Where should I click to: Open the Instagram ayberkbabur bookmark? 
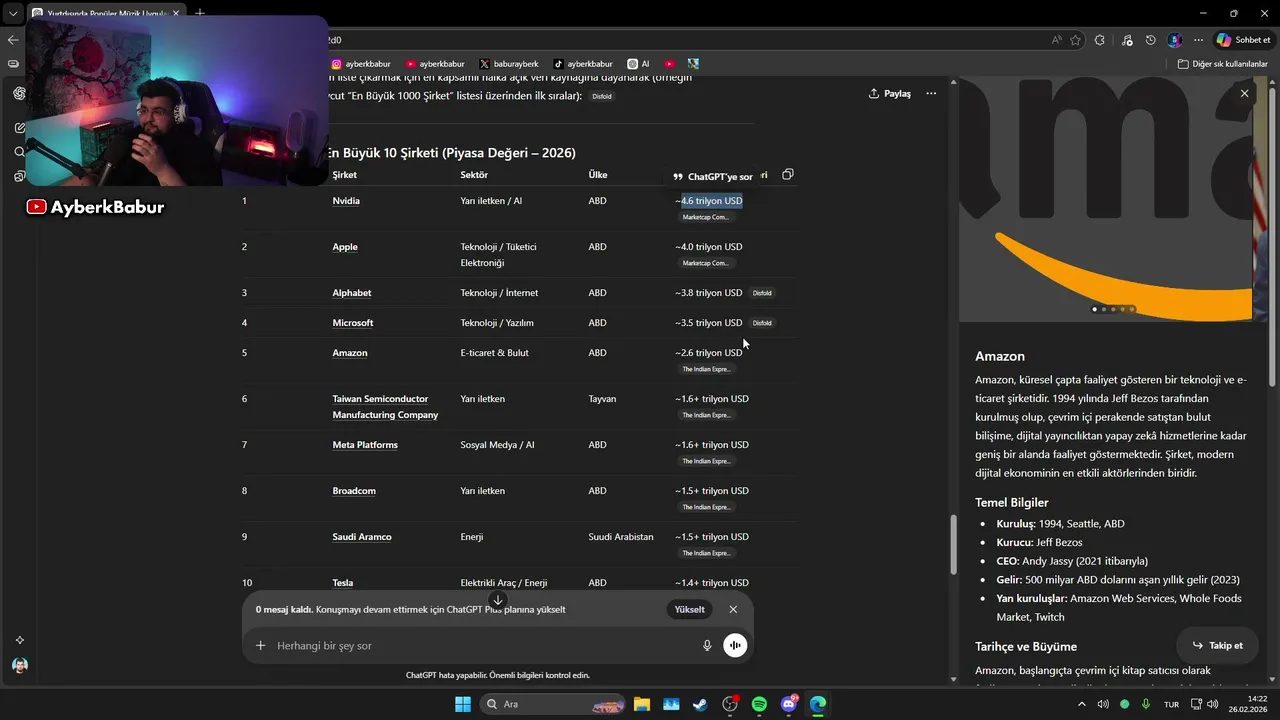coord(360,64)
